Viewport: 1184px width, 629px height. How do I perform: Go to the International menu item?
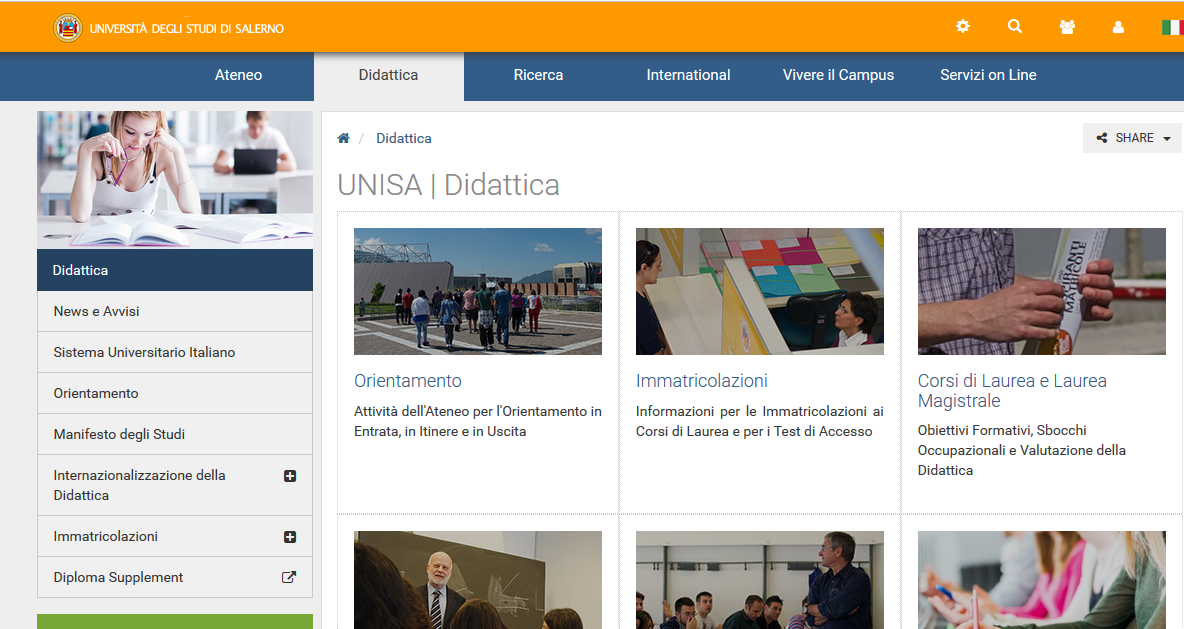688,75
